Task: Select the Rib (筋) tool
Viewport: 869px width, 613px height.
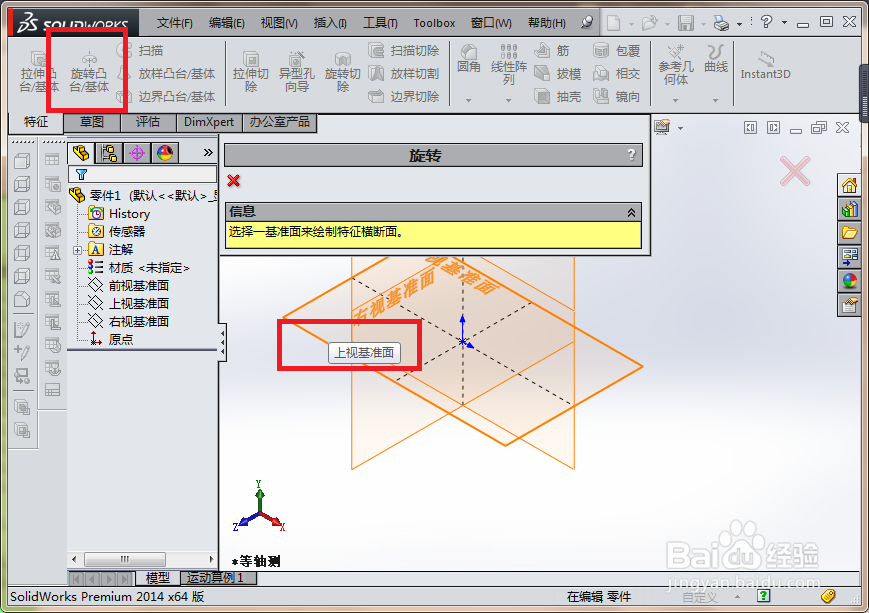Action: point(552,50)
